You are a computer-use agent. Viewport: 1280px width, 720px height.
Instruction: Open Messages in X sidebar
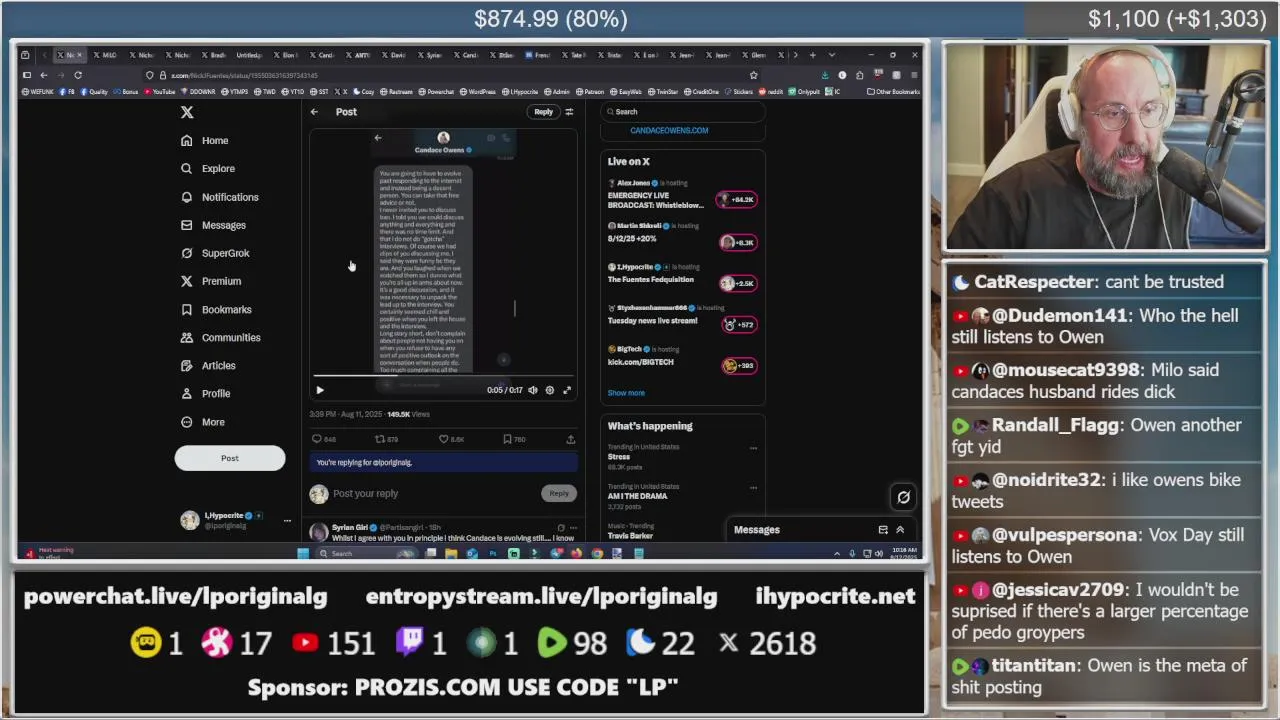(213, 225)
